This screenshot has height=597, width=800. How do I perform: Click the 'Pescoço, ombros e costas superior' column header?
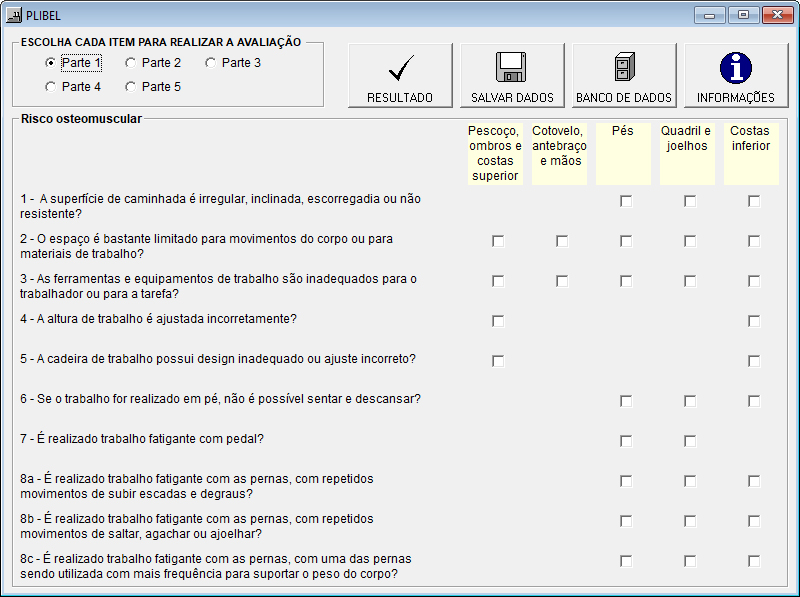(495, 154)
